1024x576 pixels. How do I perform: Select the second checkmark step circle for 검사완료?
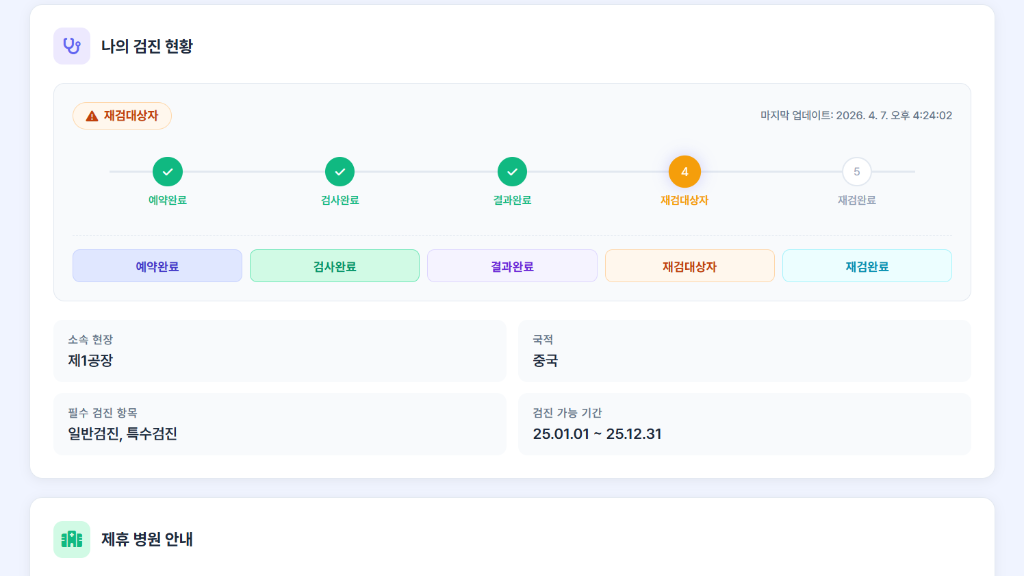click(340, 172)
